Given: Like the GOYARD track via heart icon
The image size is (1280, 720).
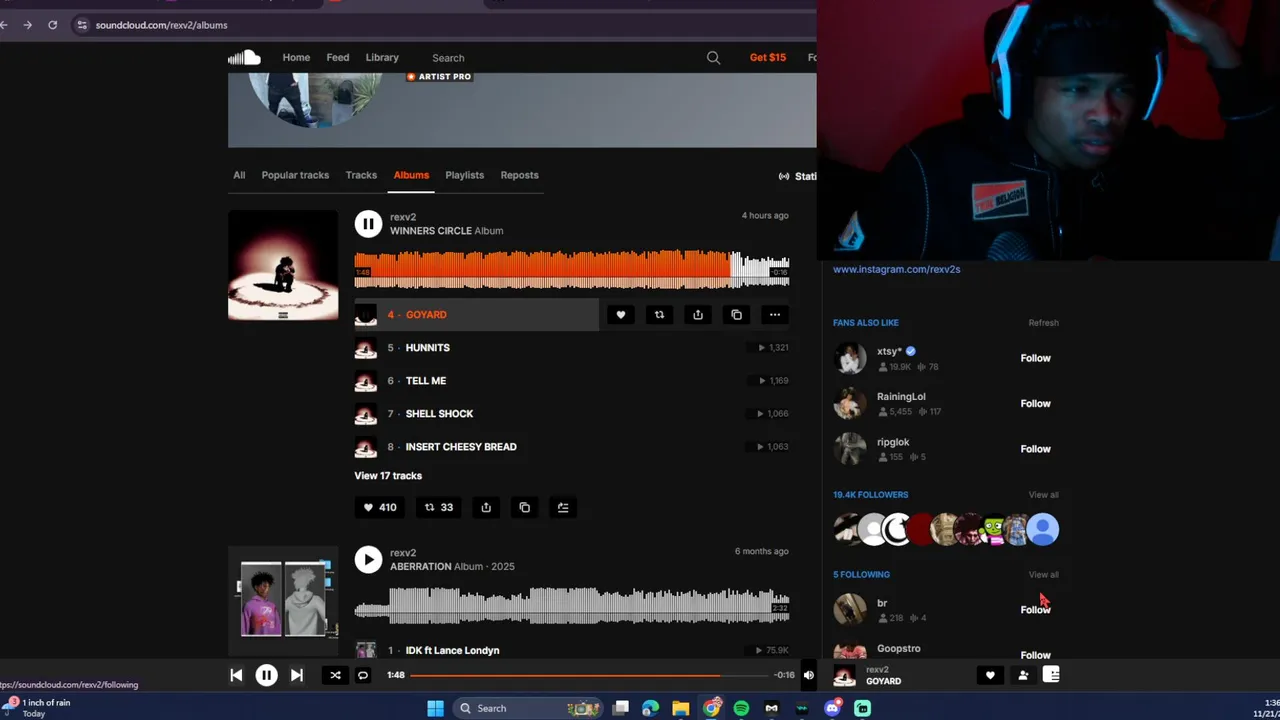Looking at the screenshot, I should (620, 315).
